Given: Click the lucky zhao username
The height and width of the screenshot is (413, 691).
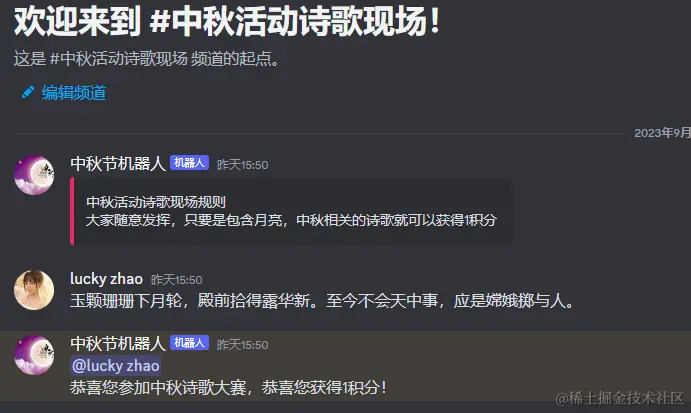Looking at the screenshot, I should pyautogui.click(x=106, y=279).
